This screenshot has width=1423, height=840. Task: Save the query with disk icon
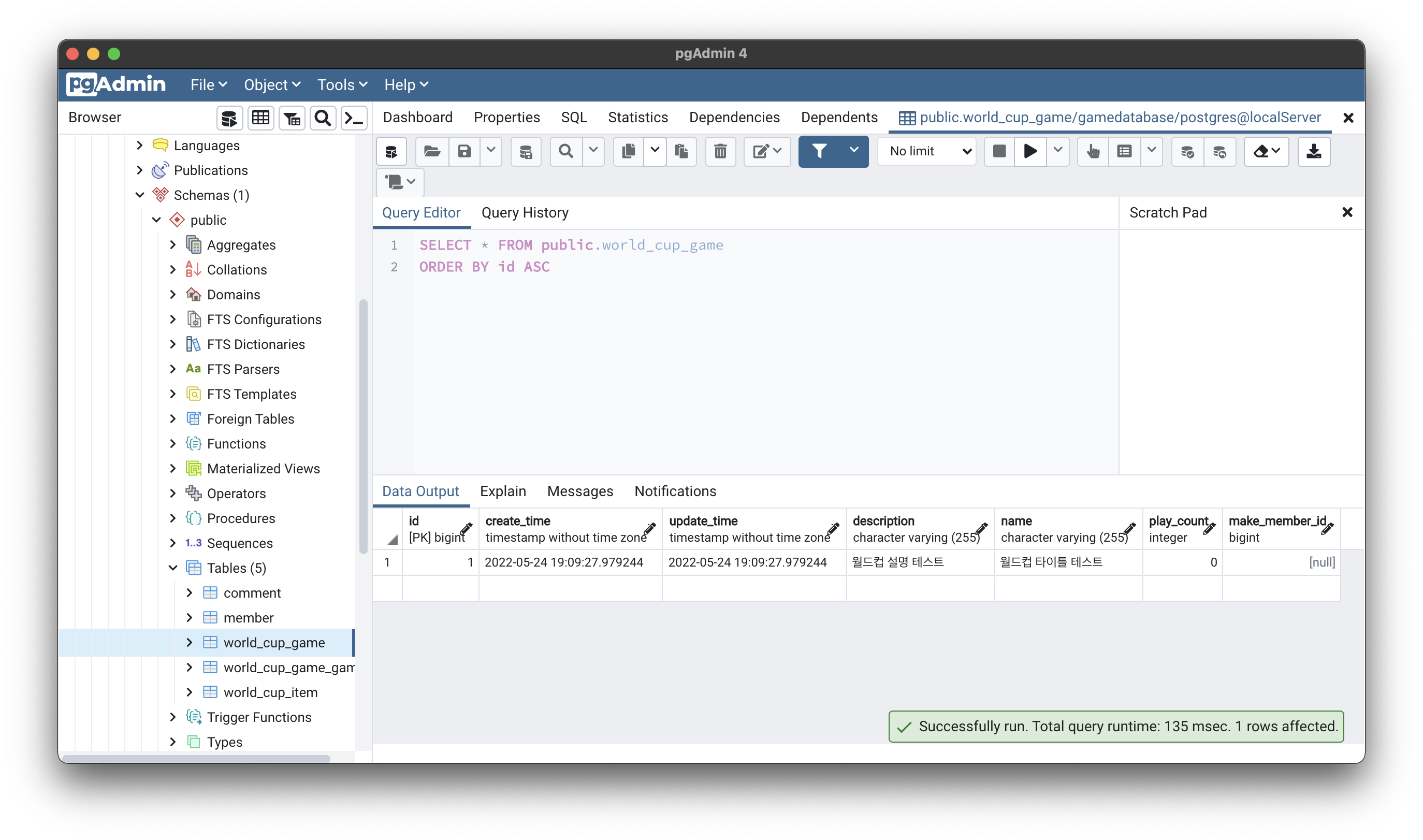click(464, 152)
